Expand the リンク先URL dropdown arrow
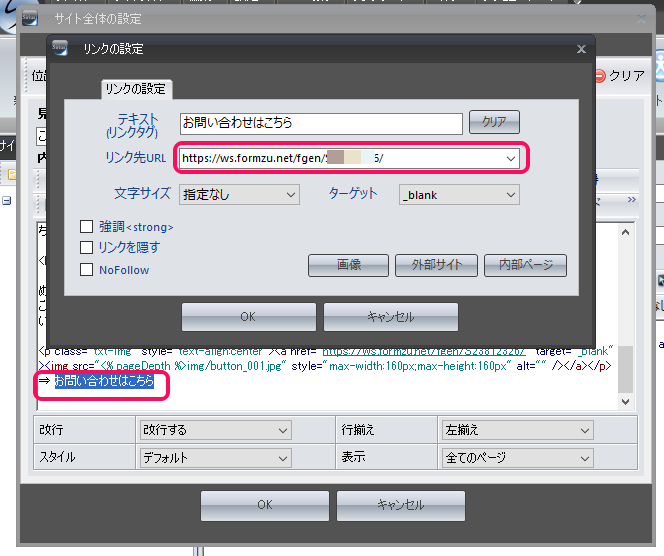The width and height of the screenshot is (664, 556). point(510,158)
